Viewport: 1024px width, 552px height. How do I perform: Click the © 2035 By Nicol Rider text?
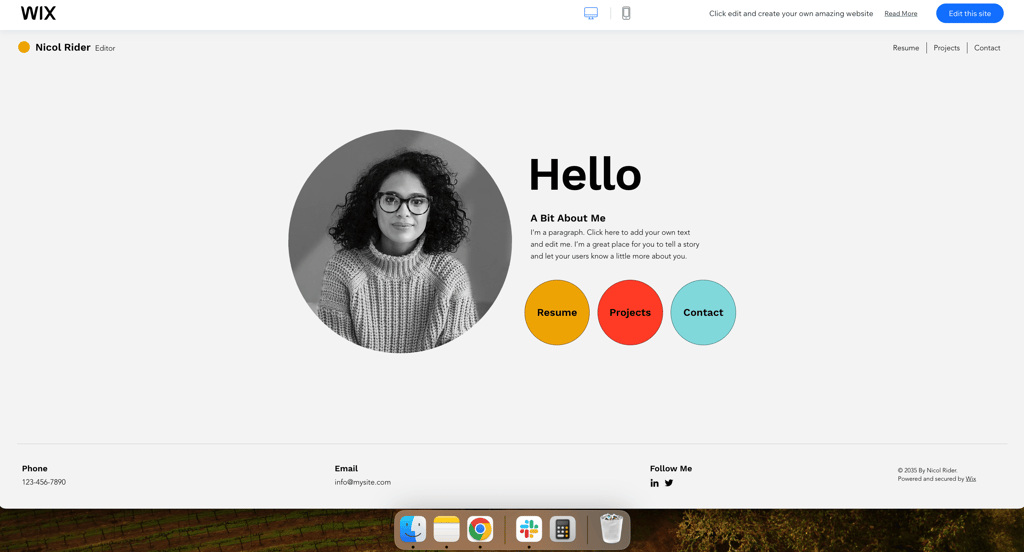[x=927, y=470]
